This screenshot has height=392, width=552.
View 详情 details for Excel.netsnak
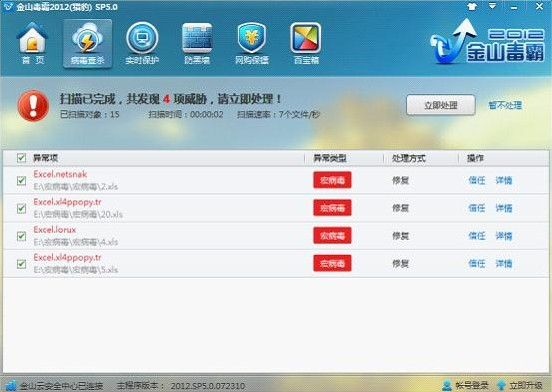(x=504, y=181)
